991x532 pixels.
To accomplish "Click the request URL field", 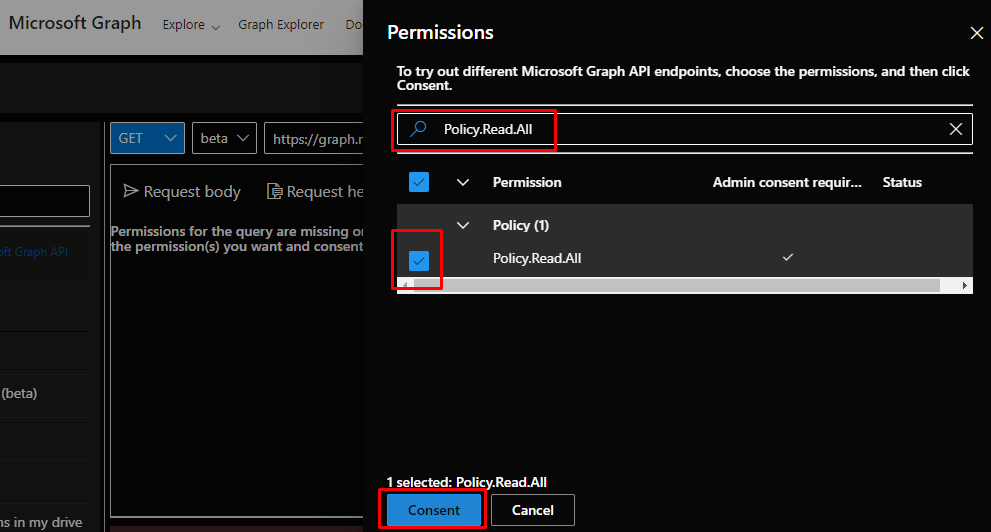I will coord(313,138).
